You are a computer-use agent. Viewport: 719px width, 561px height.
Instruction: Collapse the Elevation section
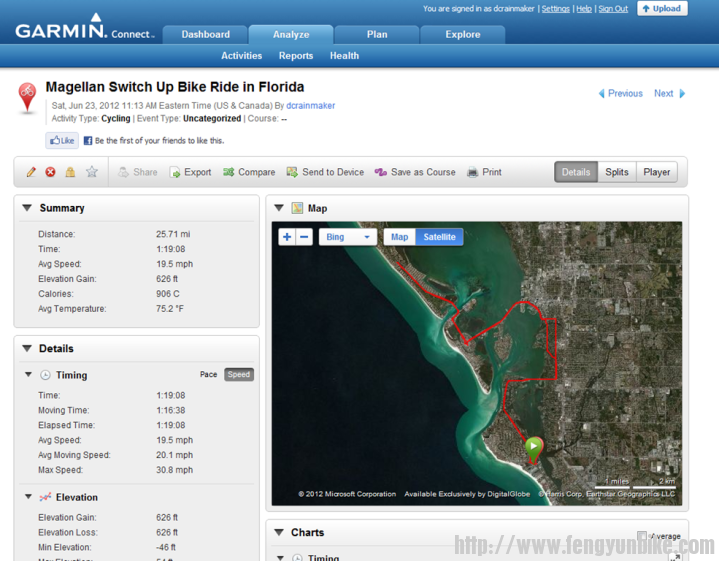[28, 497]
